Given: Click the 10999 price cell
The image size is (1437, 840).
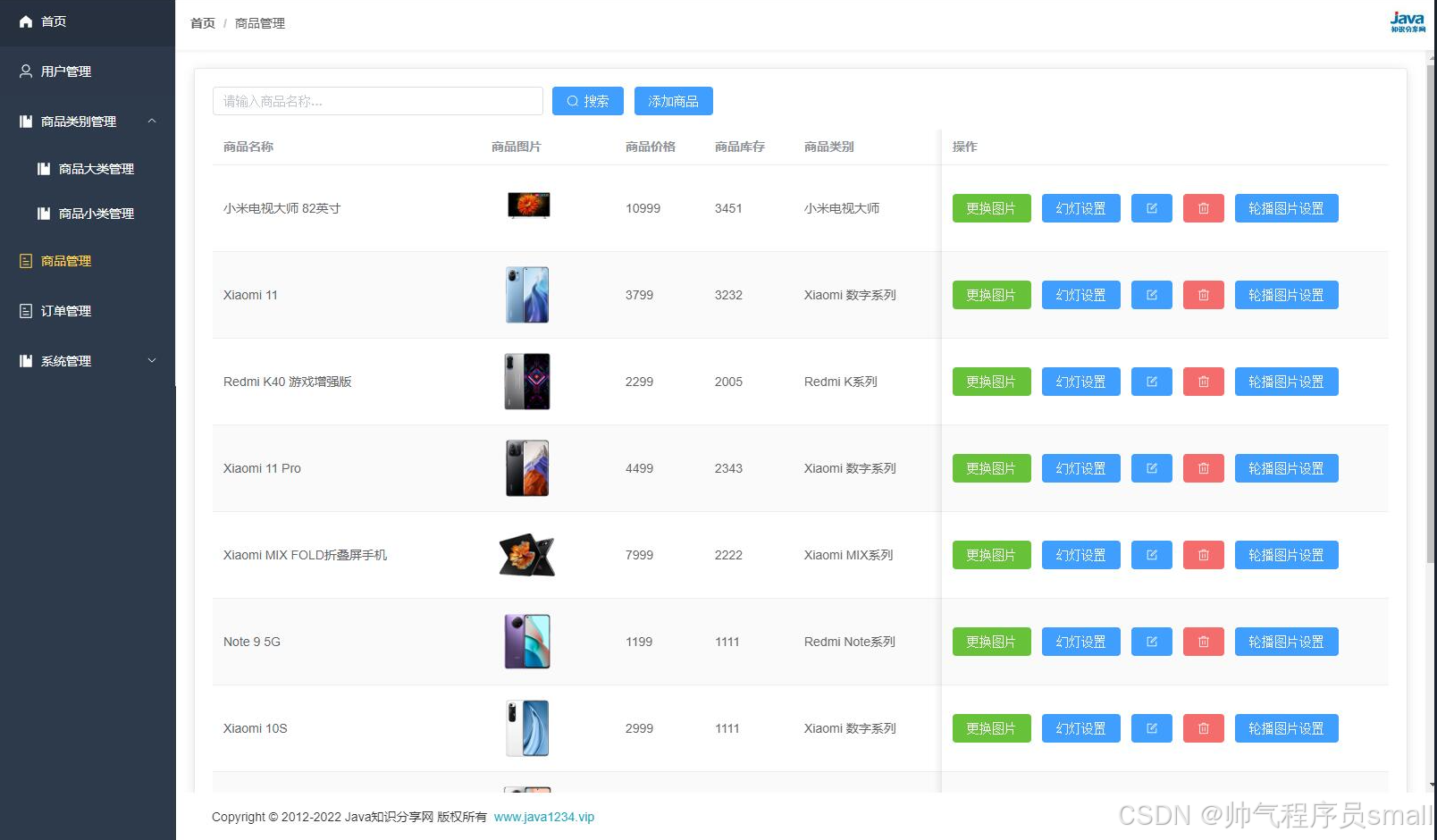Looking at the screenshot, I should pos(643,208).
